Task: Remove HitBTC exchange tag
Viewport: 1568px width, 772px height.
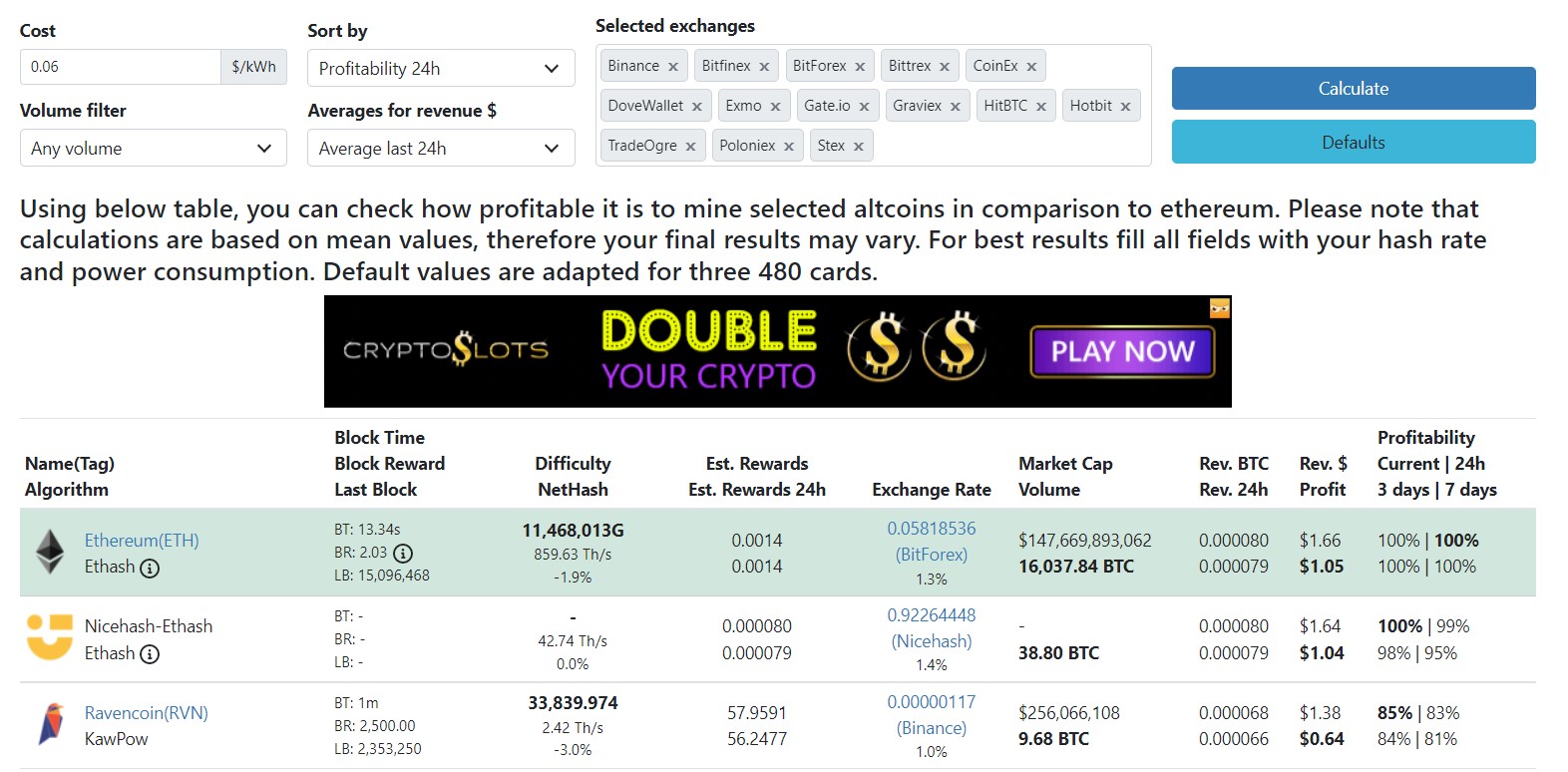Action: coord(1041,107)
